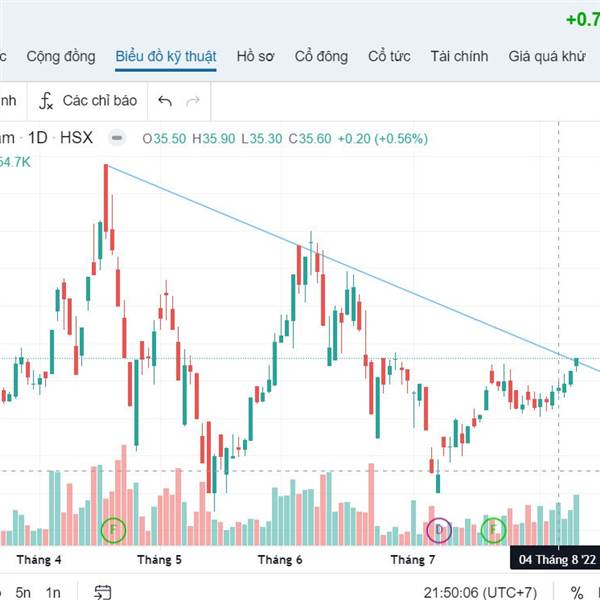Open the Các chỉ báo indicators menu
Screen dimensions: 600x600
click(88, 101)
